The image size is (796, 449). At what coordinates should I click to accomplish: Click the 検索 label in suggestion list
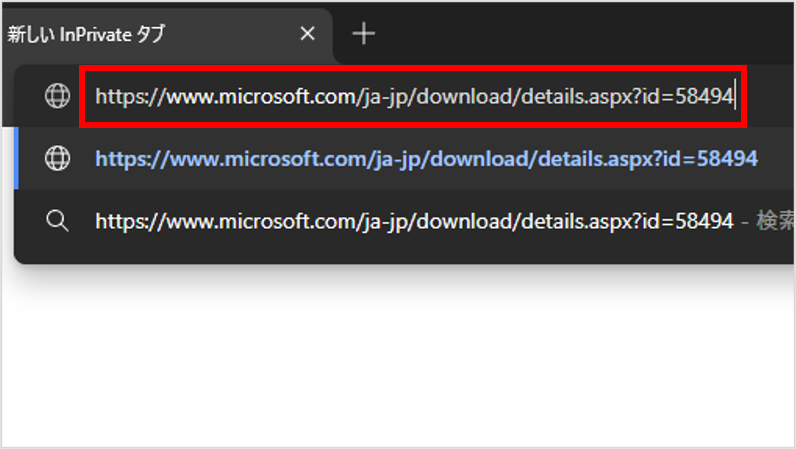tap(775, 221)
